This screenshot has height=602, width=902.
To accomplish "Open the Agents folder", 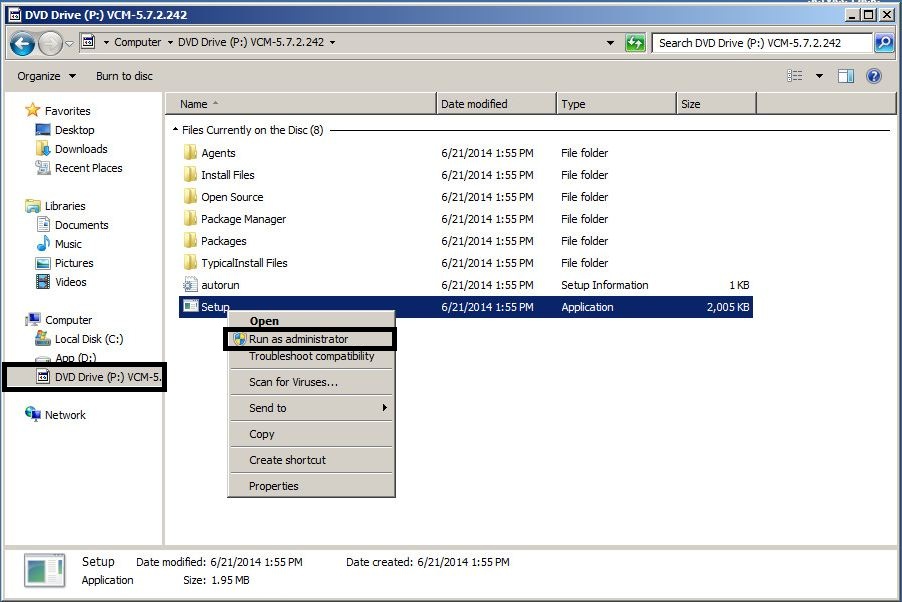I will tap(218, 153).
